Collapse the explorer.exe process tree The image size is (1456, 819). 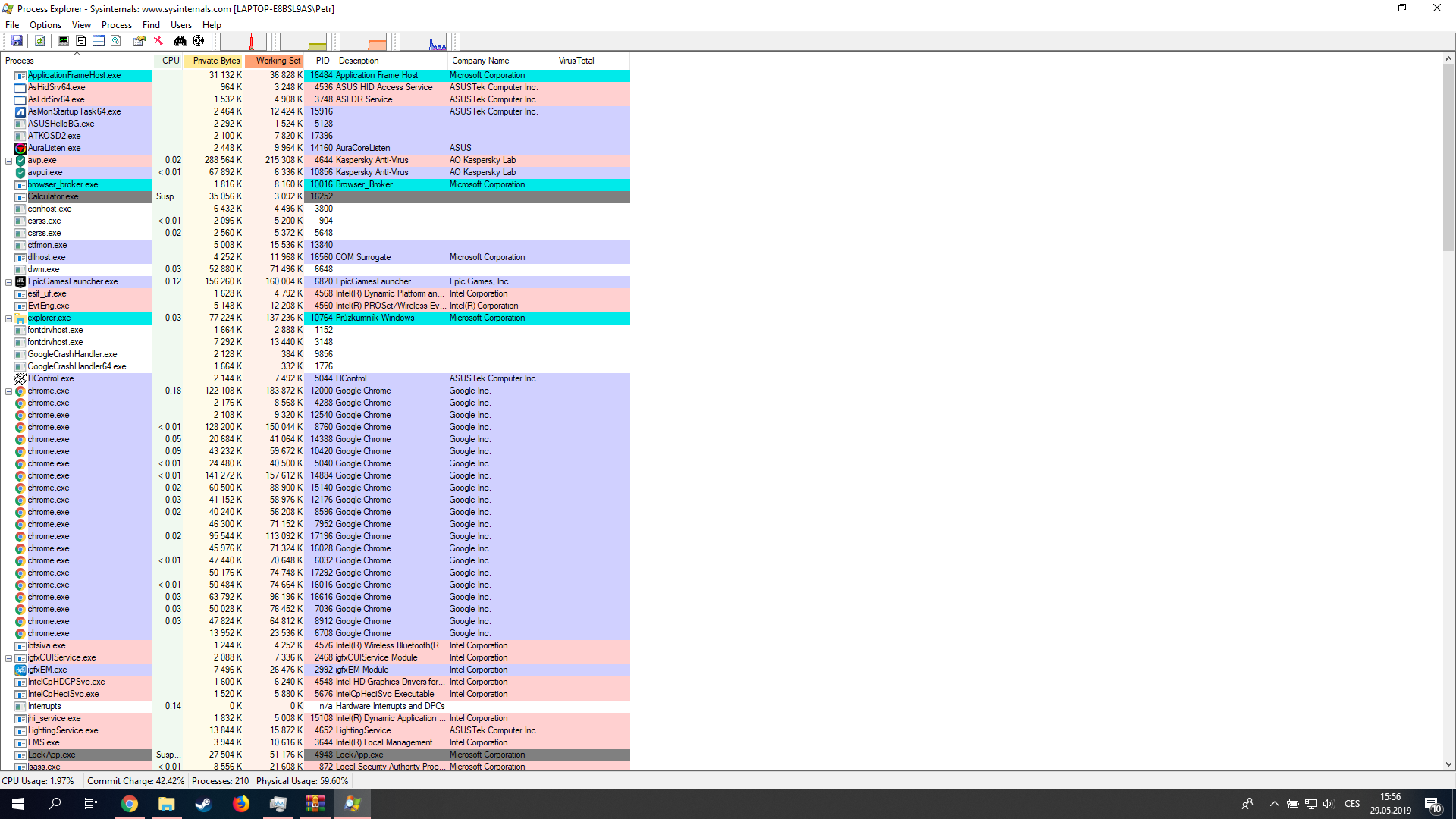pyautogui.click(x=9, y=318)
